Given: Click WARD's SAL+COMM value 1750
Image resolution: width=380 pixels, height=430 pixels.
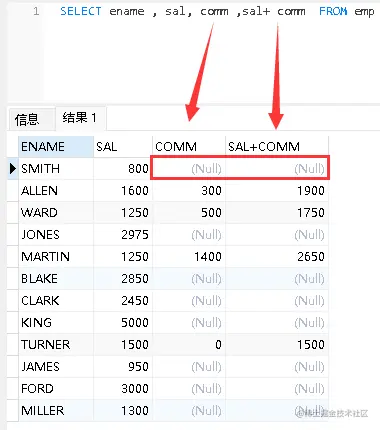Looking at the screenshot, I should [x=311, y=213].
